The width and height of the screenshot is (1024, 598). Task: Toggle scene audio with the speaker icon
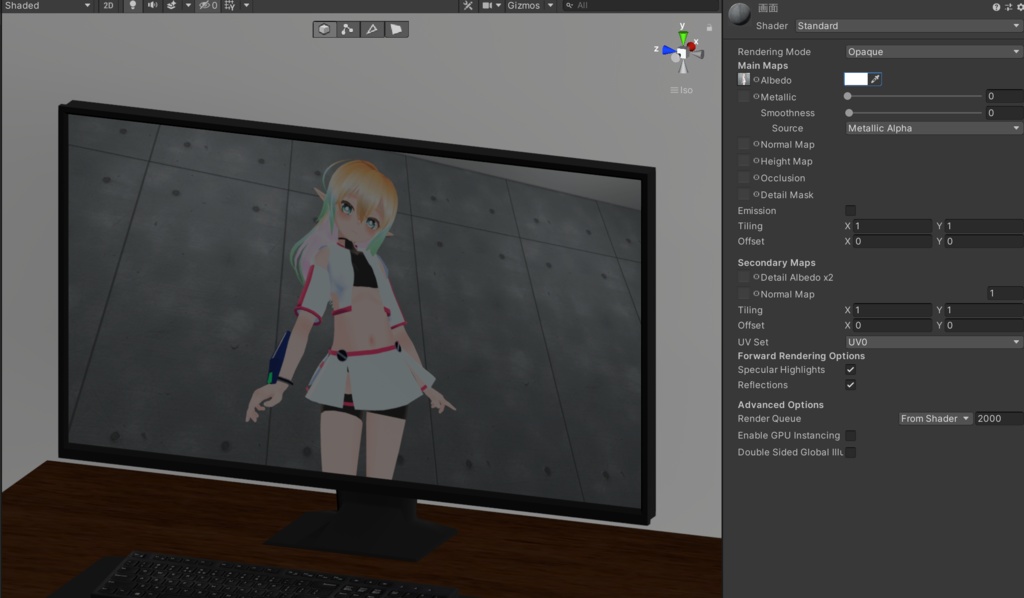point(152,5)
